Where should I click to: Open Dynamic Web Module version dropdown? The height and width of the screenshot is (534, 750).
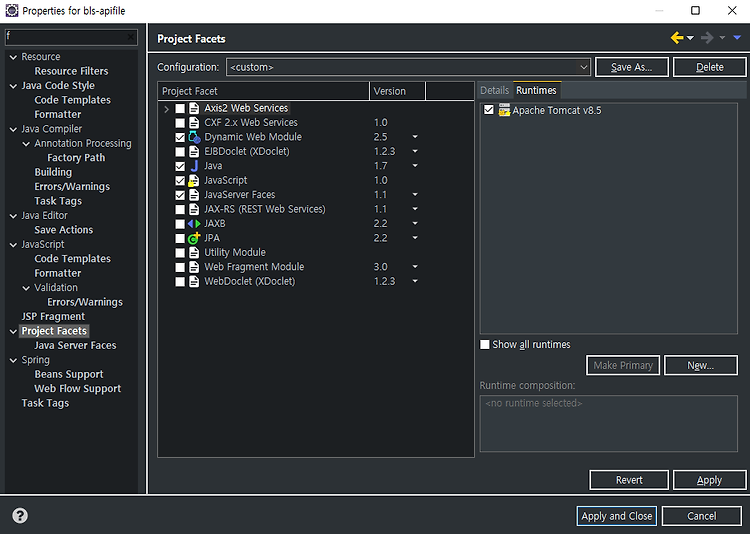[415, 137]
